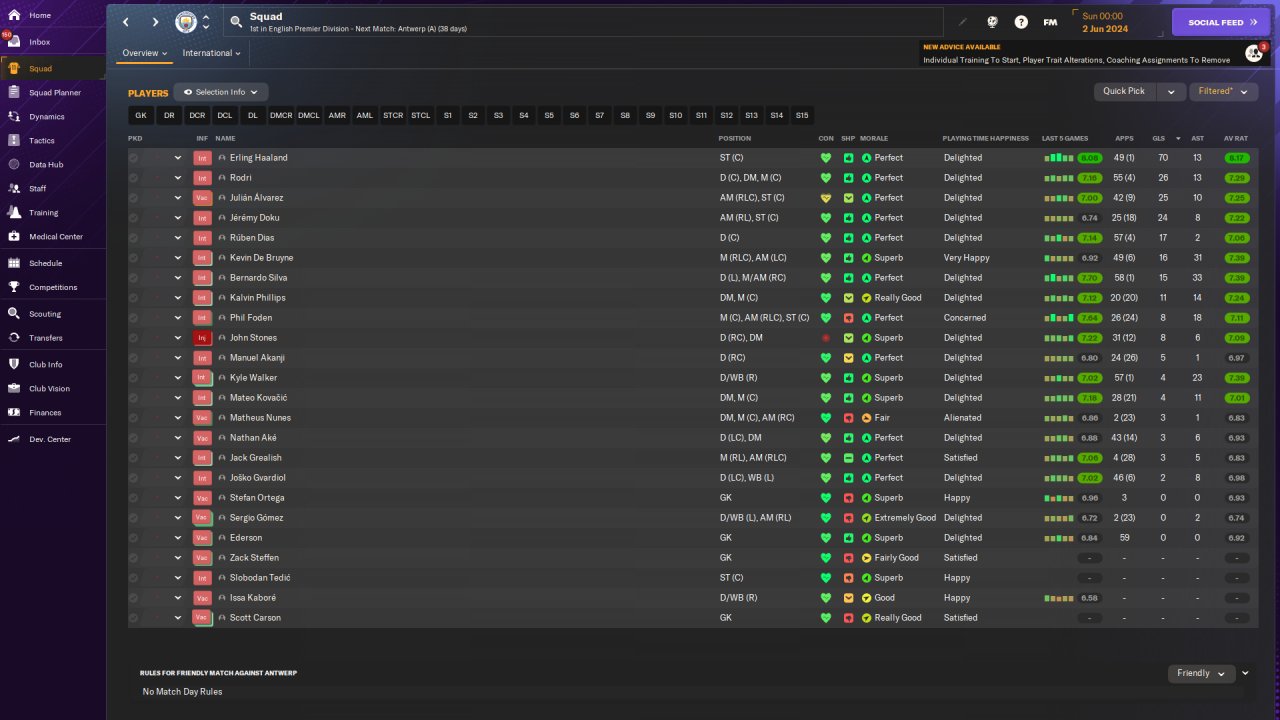Image resolution: width=1280 pixels, height=720 pixels.
Task: Tick the pick checkbox for Erling Haaland
Action: (134, 158)
